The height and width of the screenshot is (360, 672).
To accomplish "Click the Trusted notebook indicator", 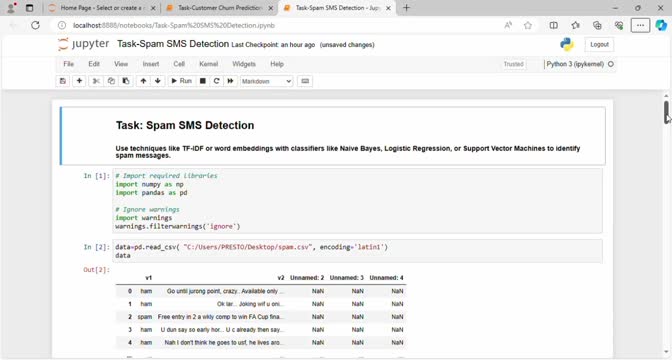I will point(513,64).
